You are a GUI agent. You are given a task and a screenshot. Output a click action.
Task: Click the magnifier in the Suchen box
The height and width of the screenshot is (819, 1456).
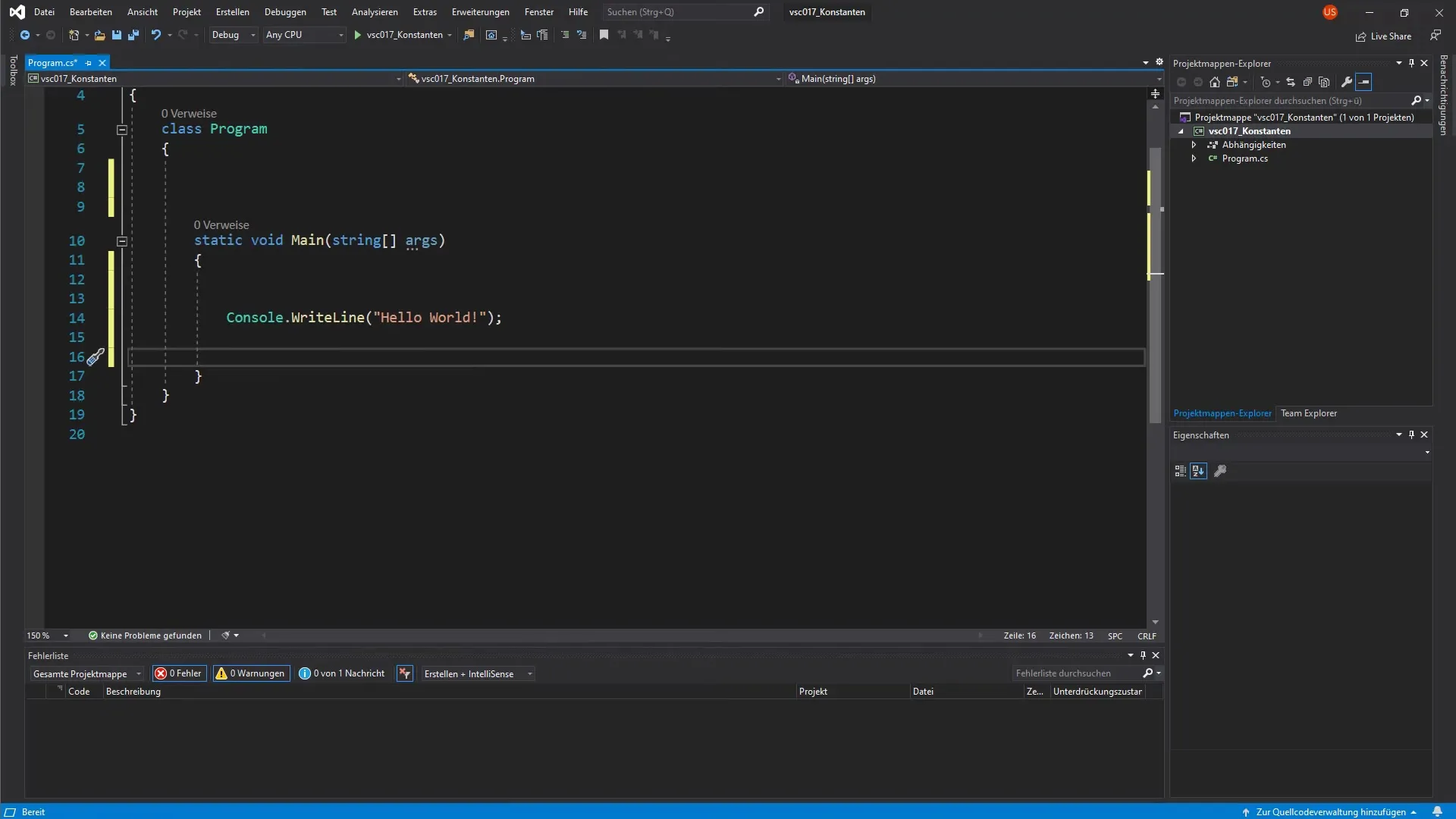[x=758, y=12]
